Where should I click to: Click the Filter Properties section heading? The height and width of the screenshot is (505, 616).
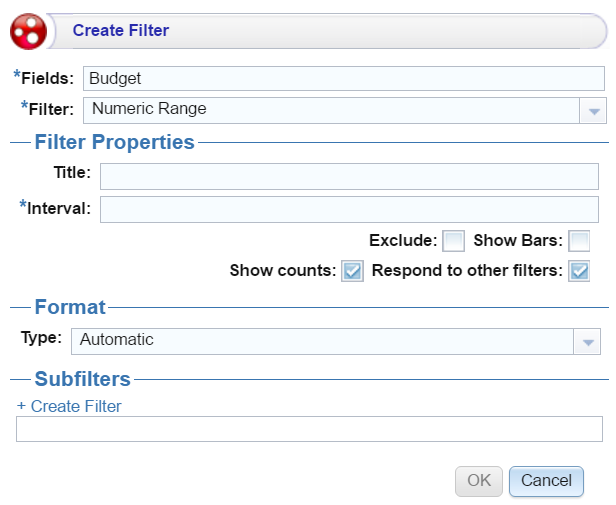pyautogui.click(x=114, y=142)
